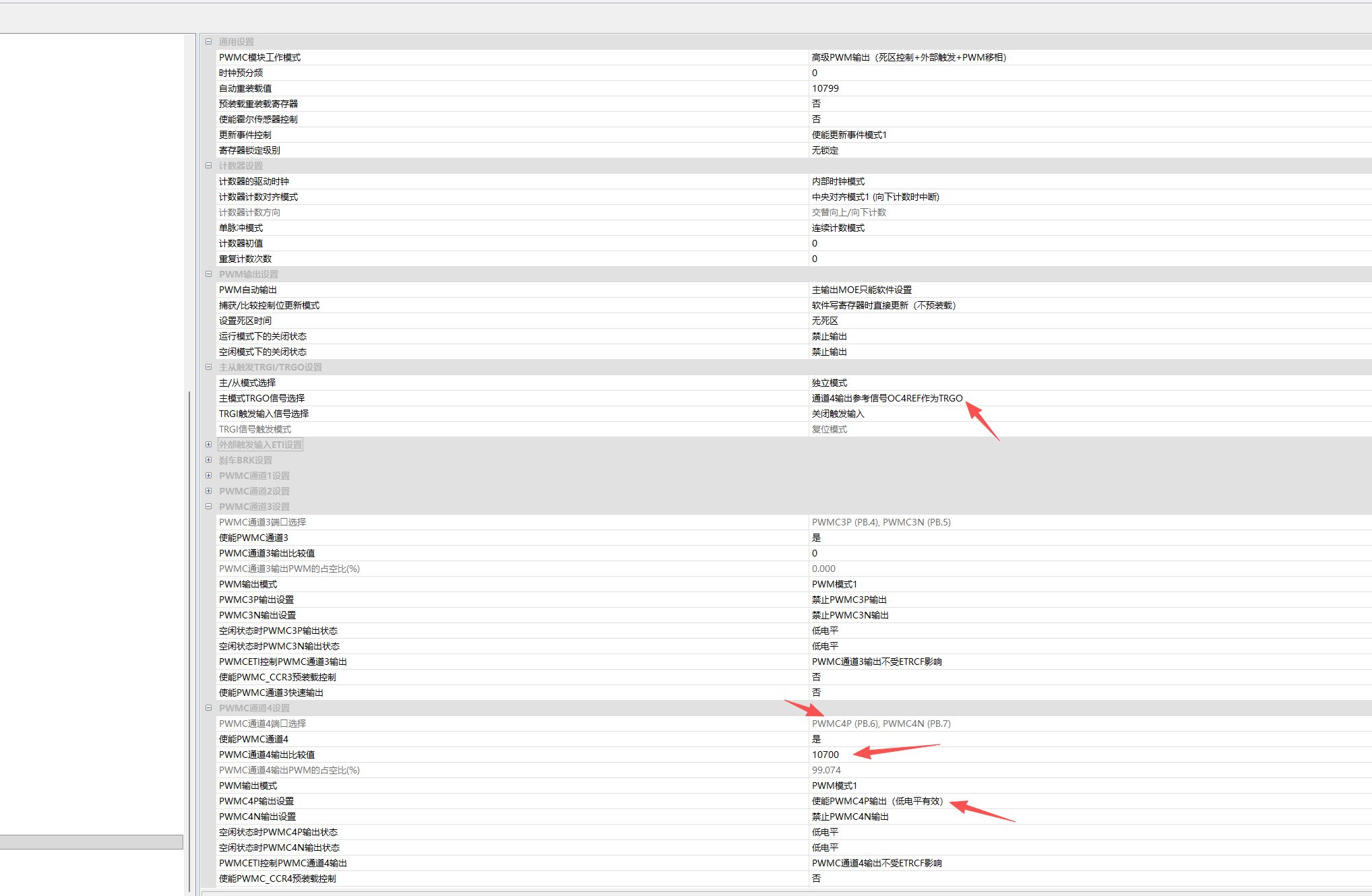Edit PWMC通道4输出比较值 field showing 10700
Screen dimensions: 1372x896
[x=825, y=755]
